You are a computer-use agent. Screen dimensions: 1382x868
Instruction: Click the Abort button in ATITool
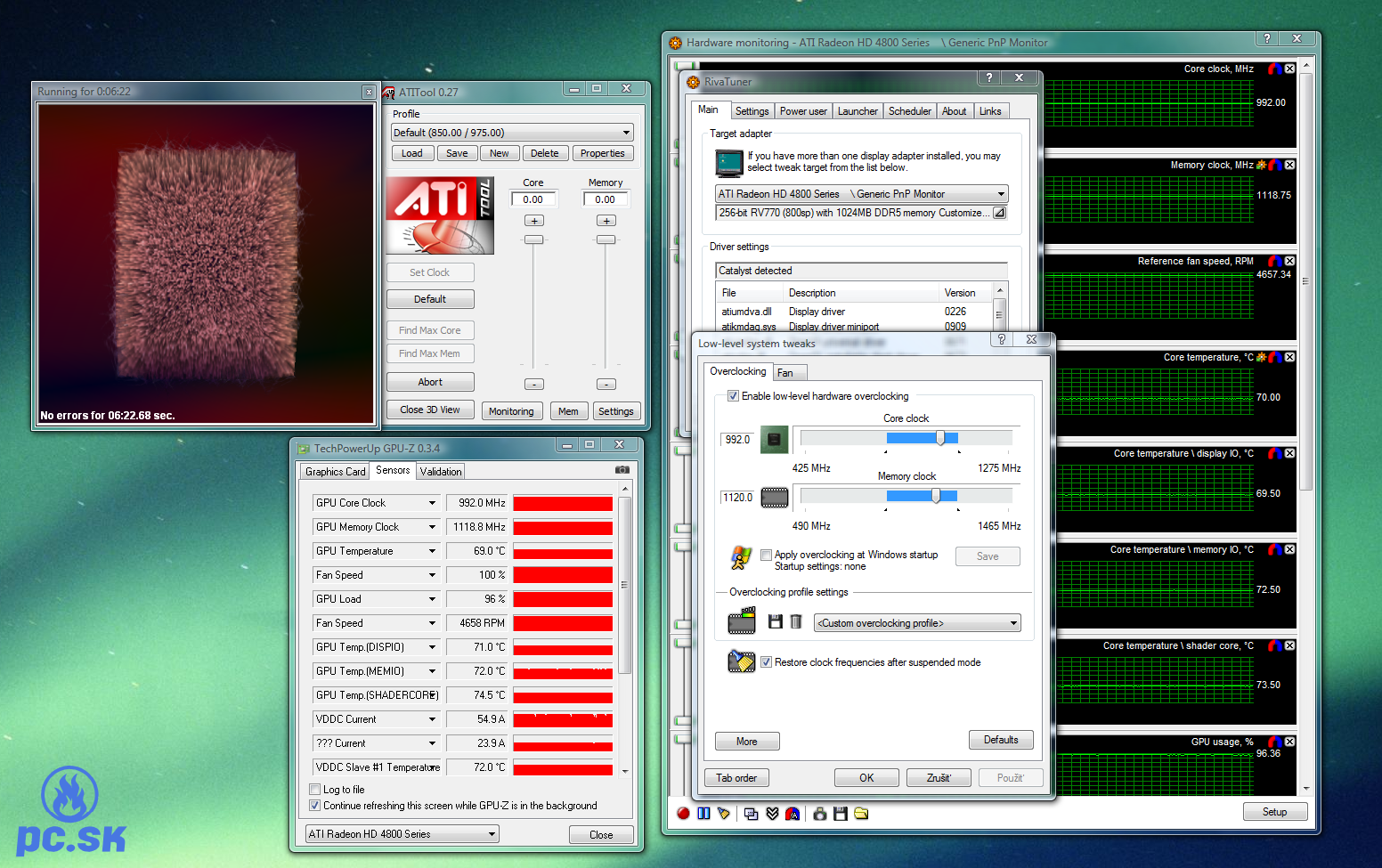point(430,382)
